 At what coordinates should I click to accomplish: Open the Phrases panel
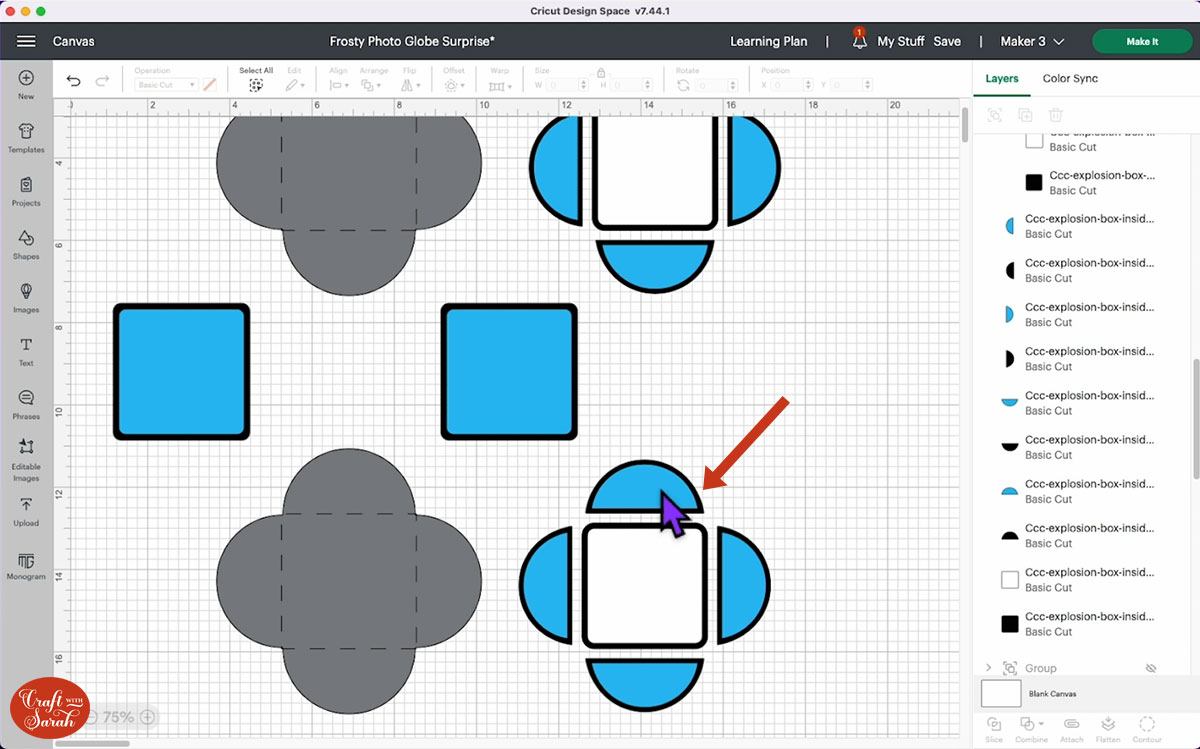point(26,404)
